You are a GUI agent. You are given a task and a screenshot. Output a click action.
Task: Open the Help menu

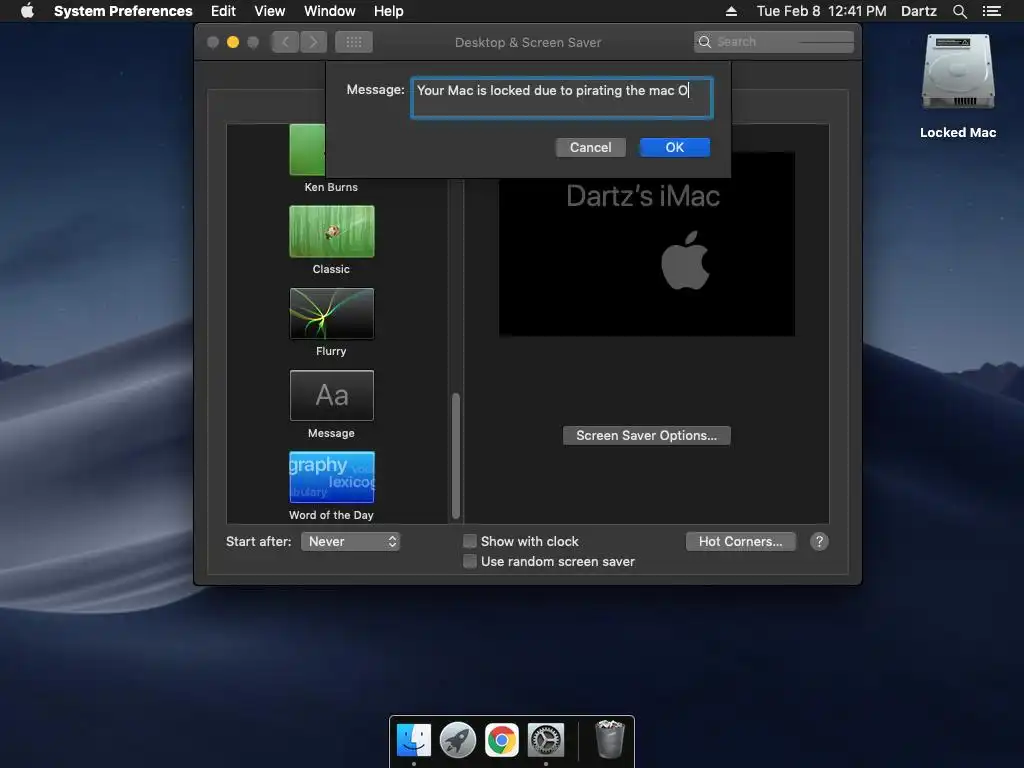pyautogui.click(x=389, y=11)
